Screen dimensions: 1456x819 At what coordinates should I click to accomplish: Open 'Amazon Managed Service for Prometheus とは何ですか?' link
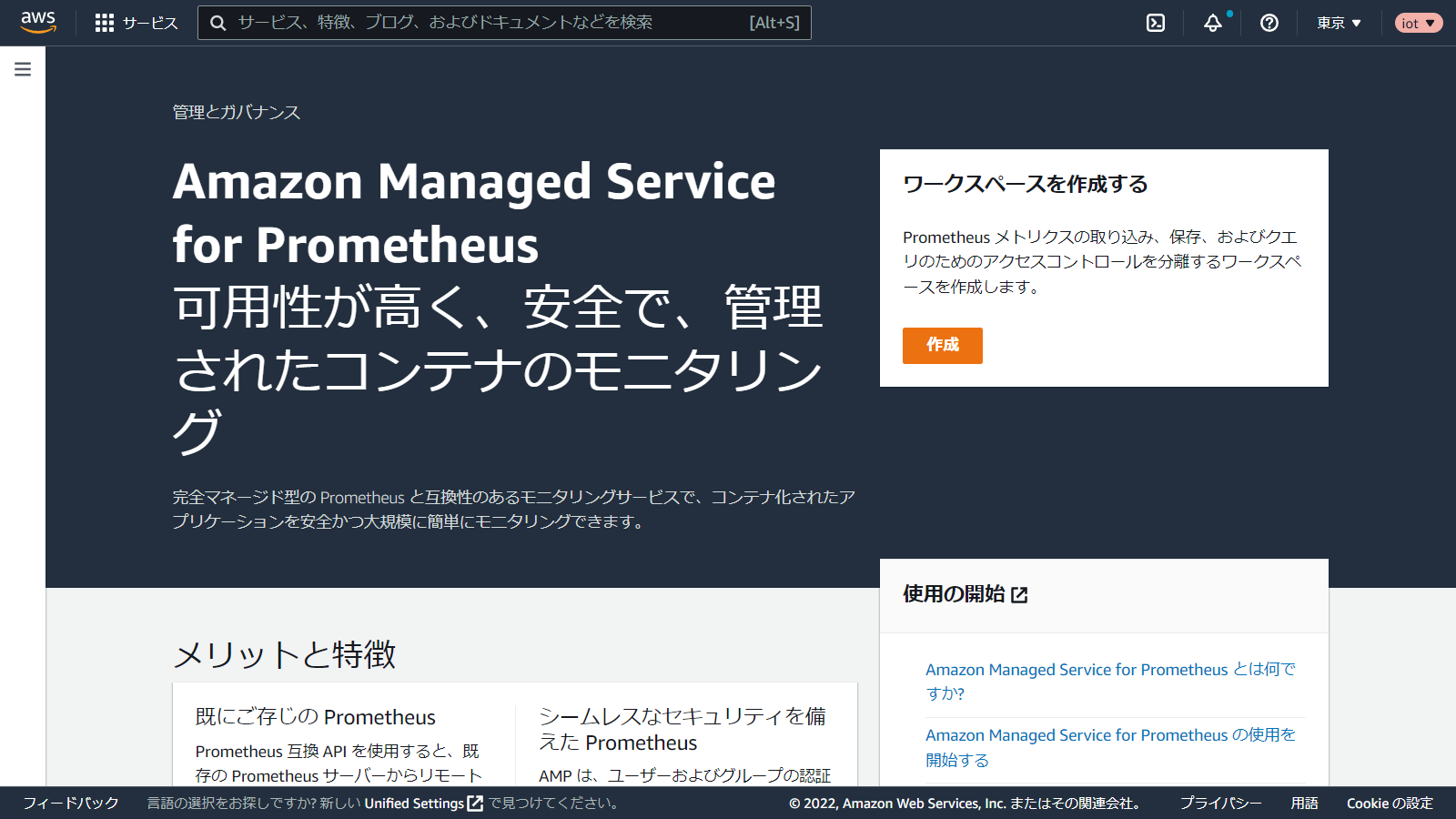pyautogui.click(x=1109, y=681)
